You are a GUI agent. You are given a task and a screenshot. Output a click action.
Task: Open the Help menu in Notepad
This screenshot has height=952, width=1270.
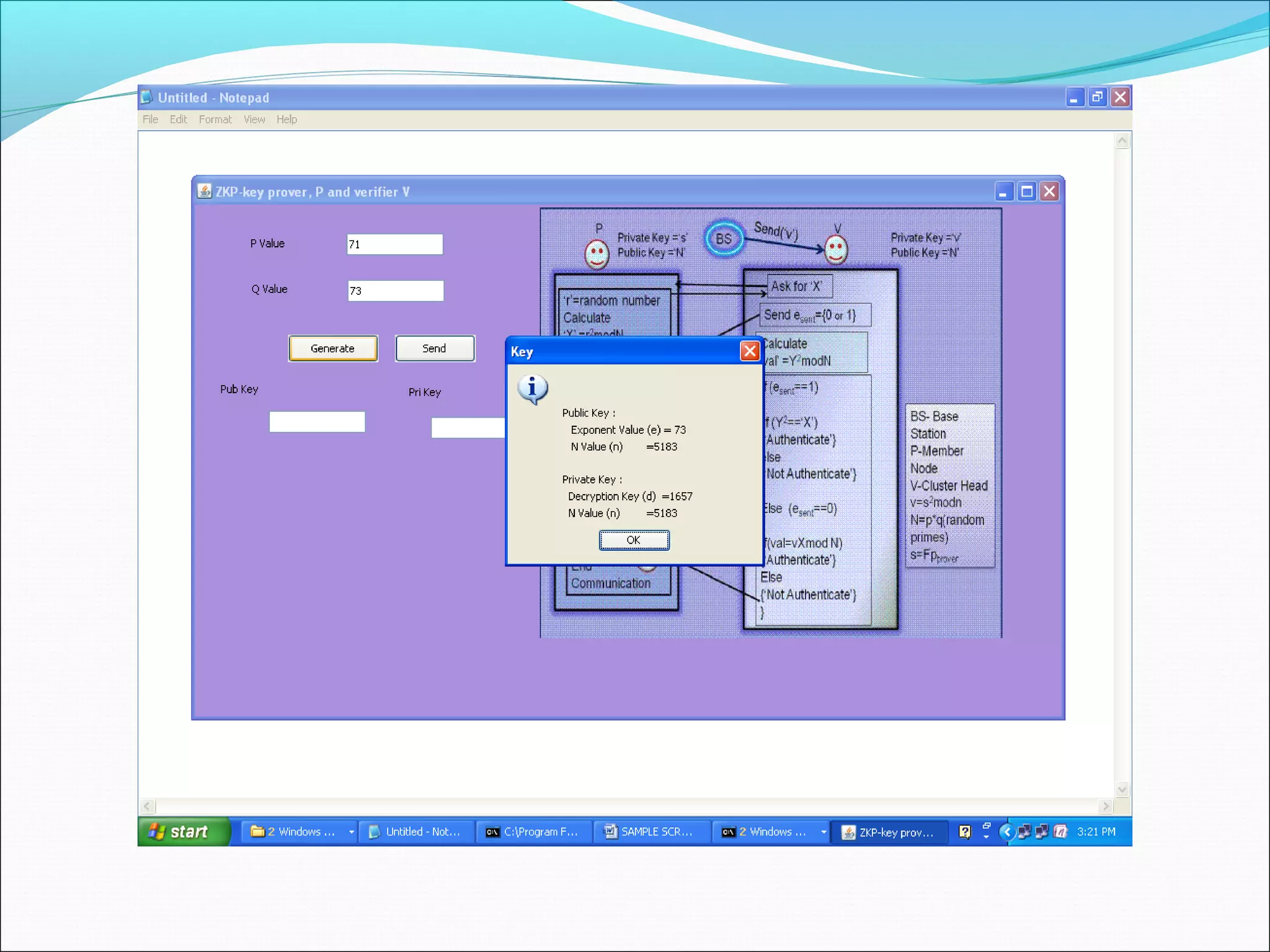tap(286, 119)
